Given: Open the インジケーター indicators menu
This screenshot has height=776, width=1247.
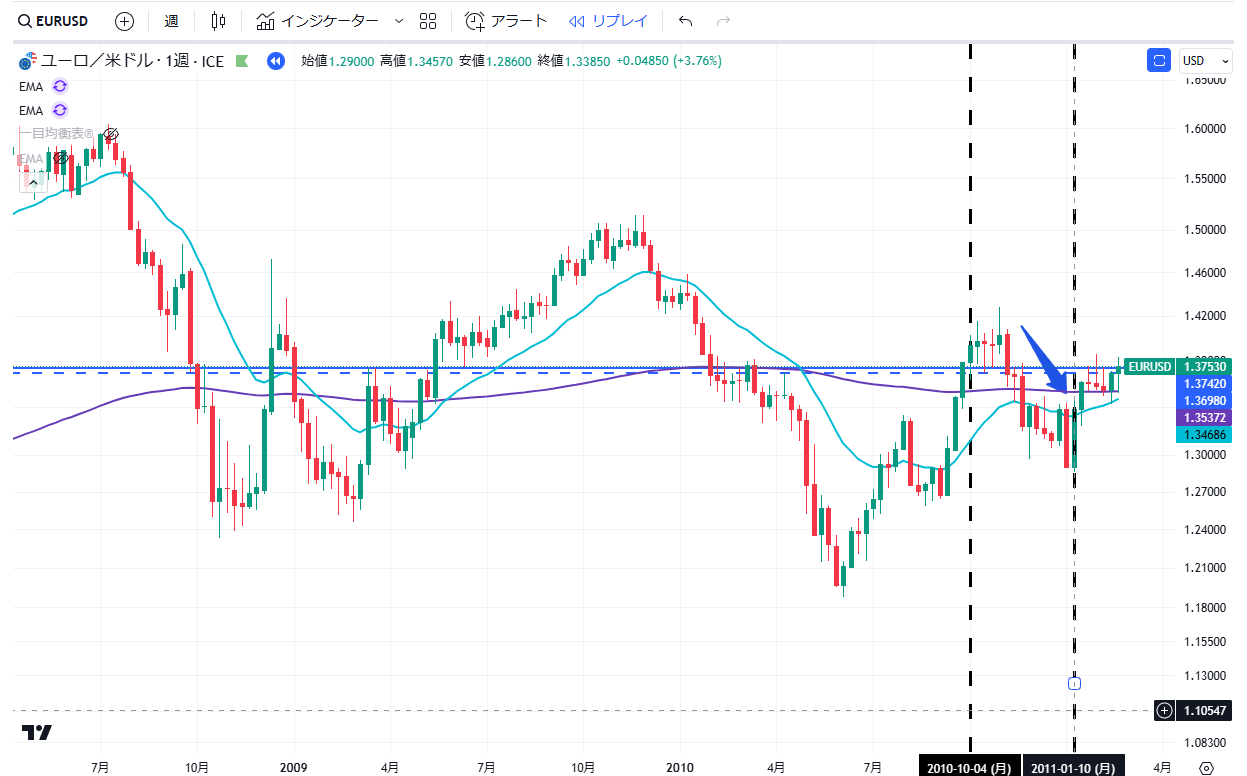Looking at the screenshot, I should (x=317, y=21).
